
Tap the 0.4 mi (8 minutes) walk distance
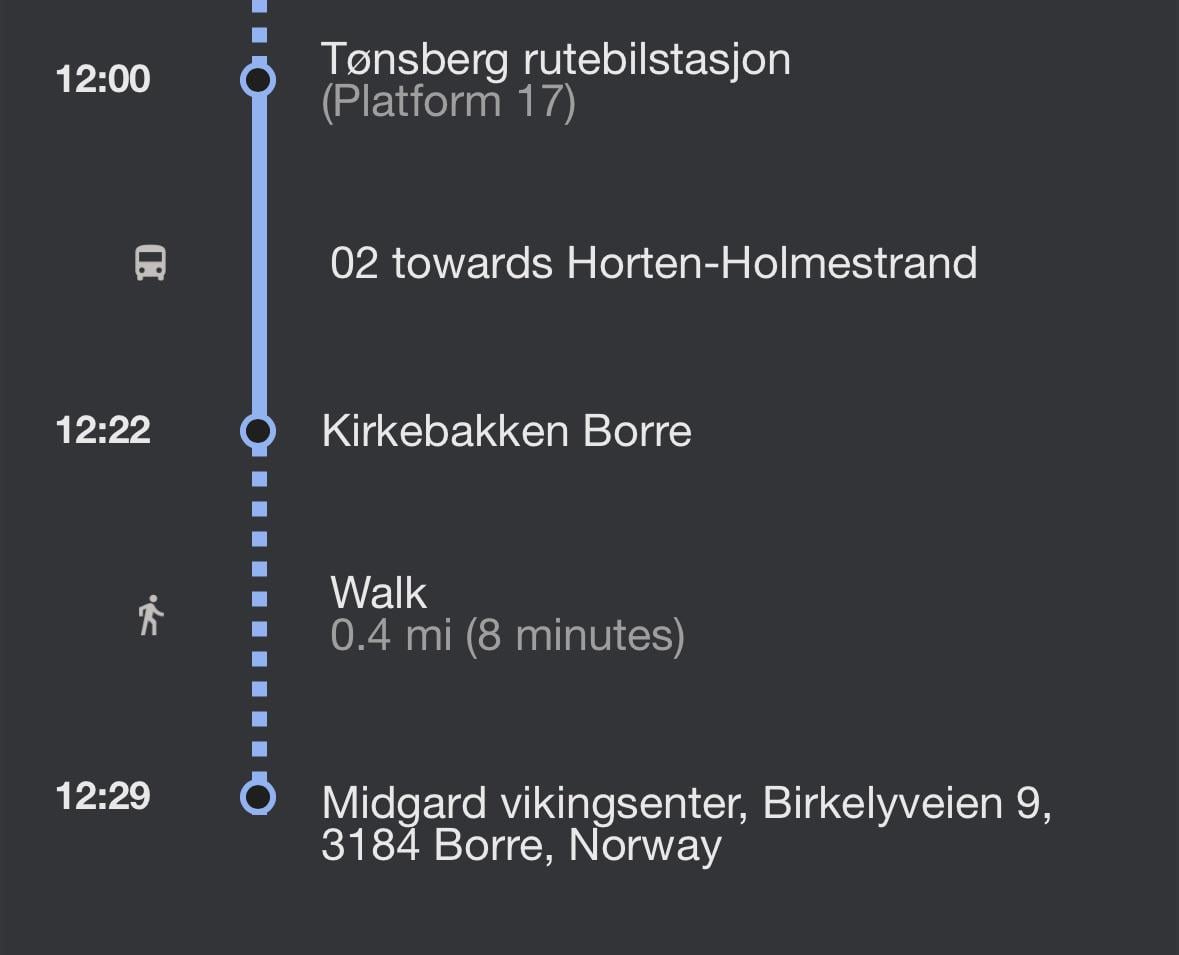pos(508,635)
